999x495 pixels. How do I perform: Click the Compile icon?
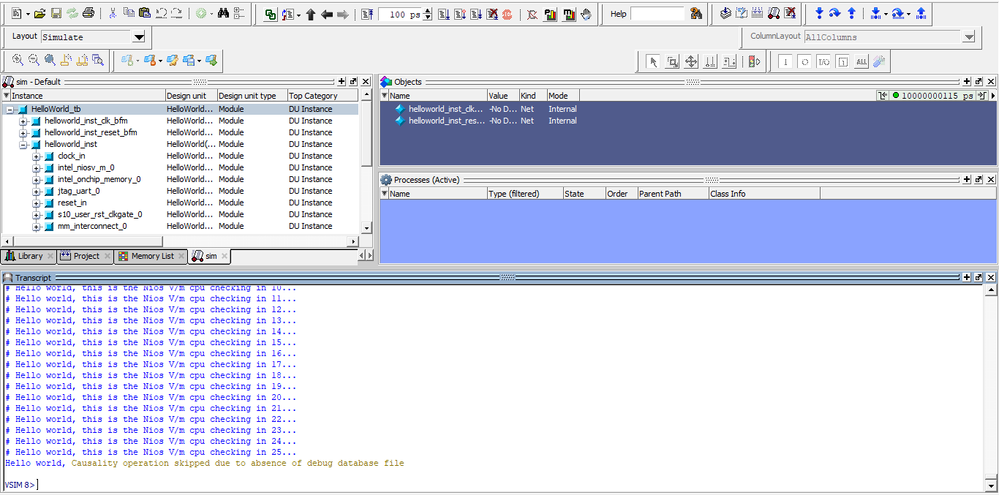[x=725, y=13]
